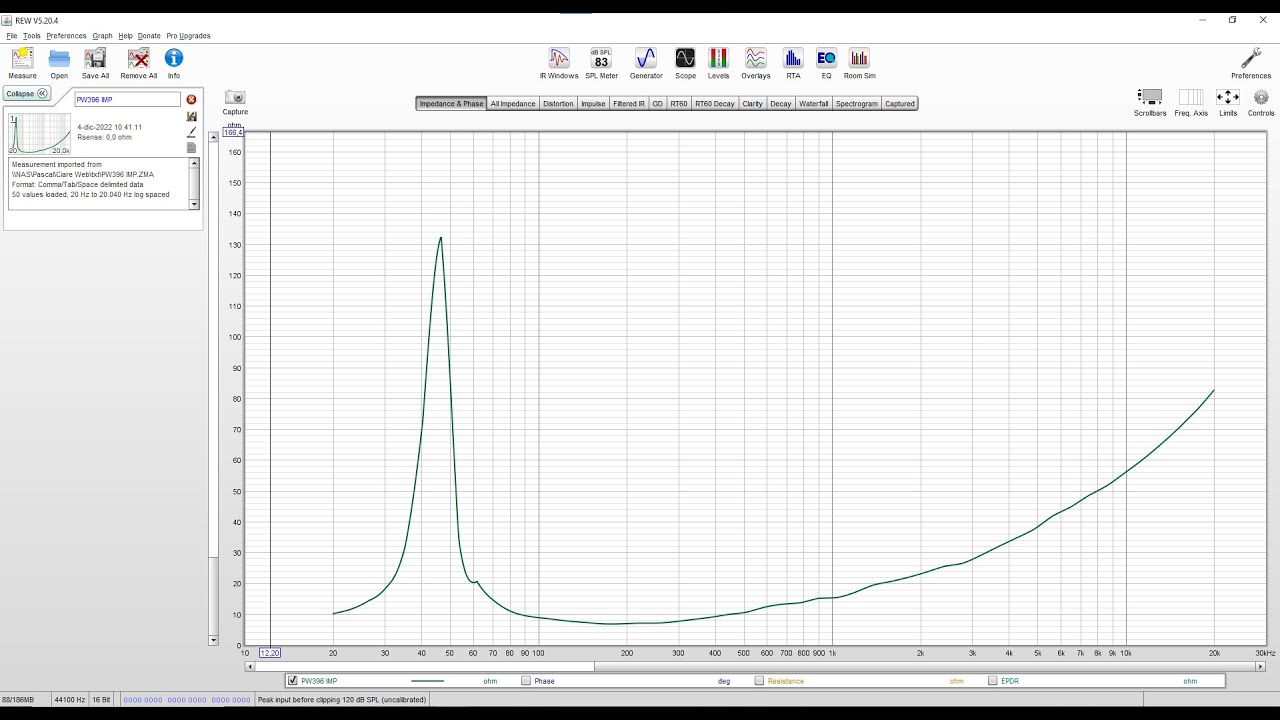The width and height of the screenshot is (1280, 720).
Task: Open Preferences wrench icon
Action: coord(1251,58)
